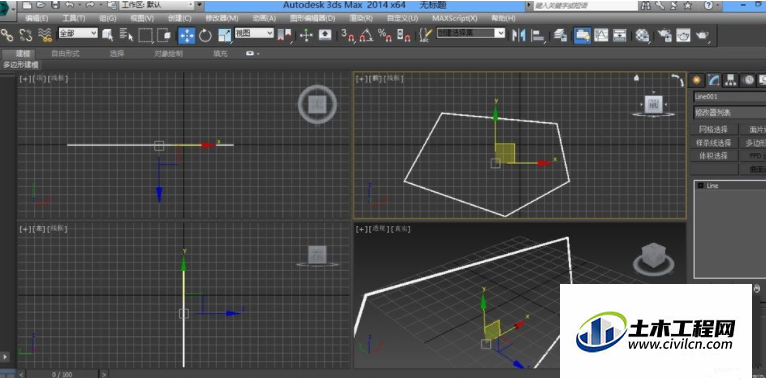Open the Schematic View icon
This screenshot has width=768, height=381.
620,35
